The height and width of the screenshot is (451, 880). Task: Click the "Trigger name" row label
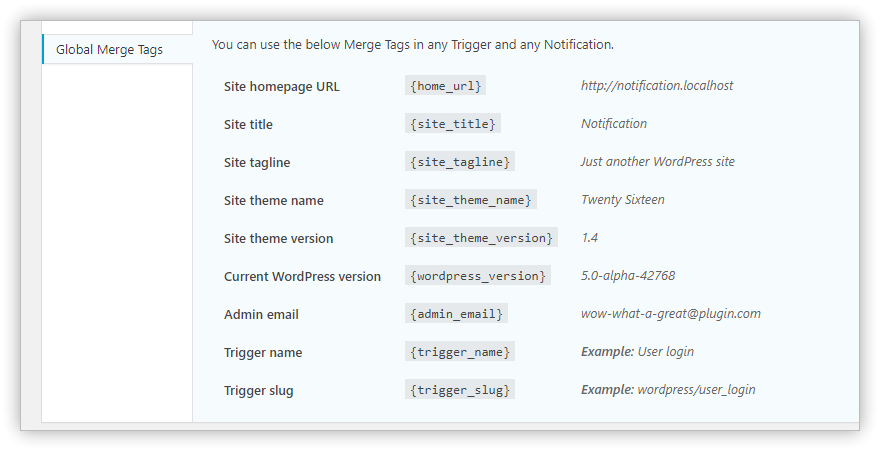(263, 353)
